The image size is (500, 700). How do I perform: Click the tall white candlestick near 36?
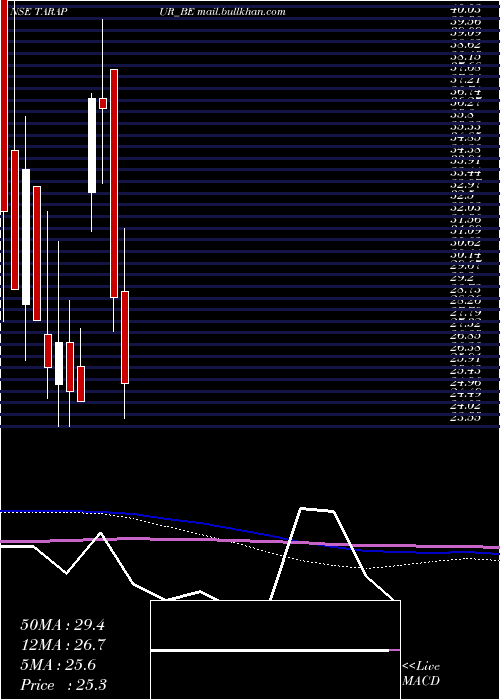pos(92,146)
